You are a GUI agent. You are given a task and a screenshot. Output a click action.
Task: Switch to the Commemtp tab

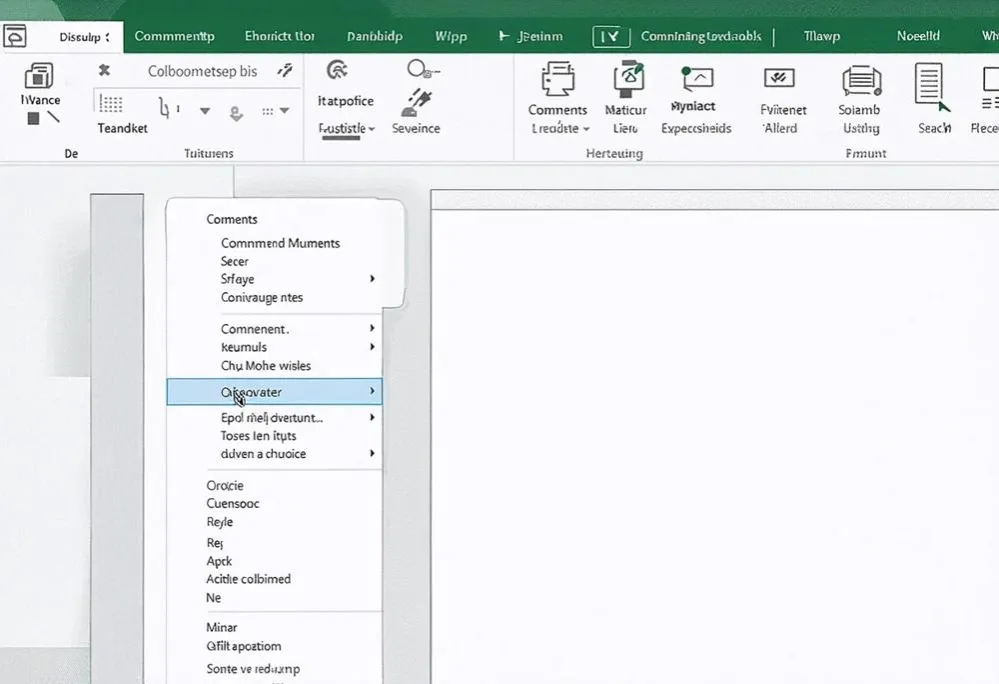click(174, 36)
